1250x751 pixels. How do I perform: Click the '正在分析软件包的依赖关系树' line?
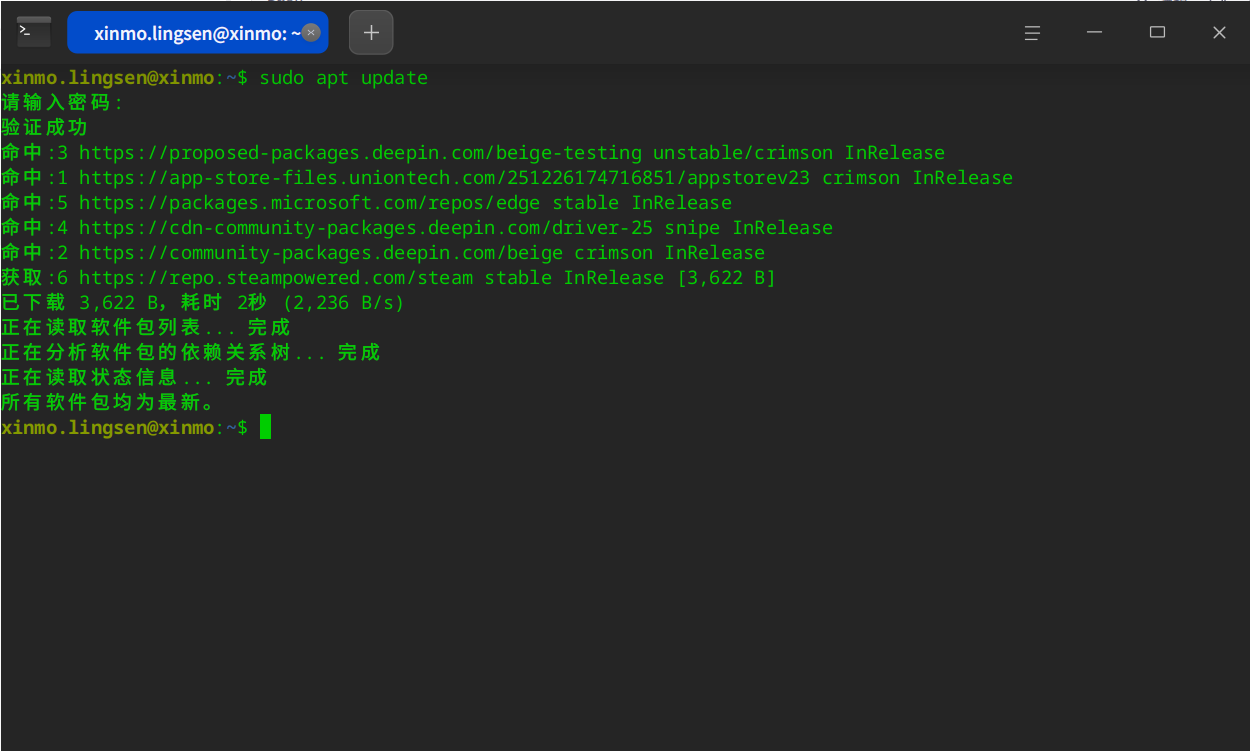(x=191, y=353)
